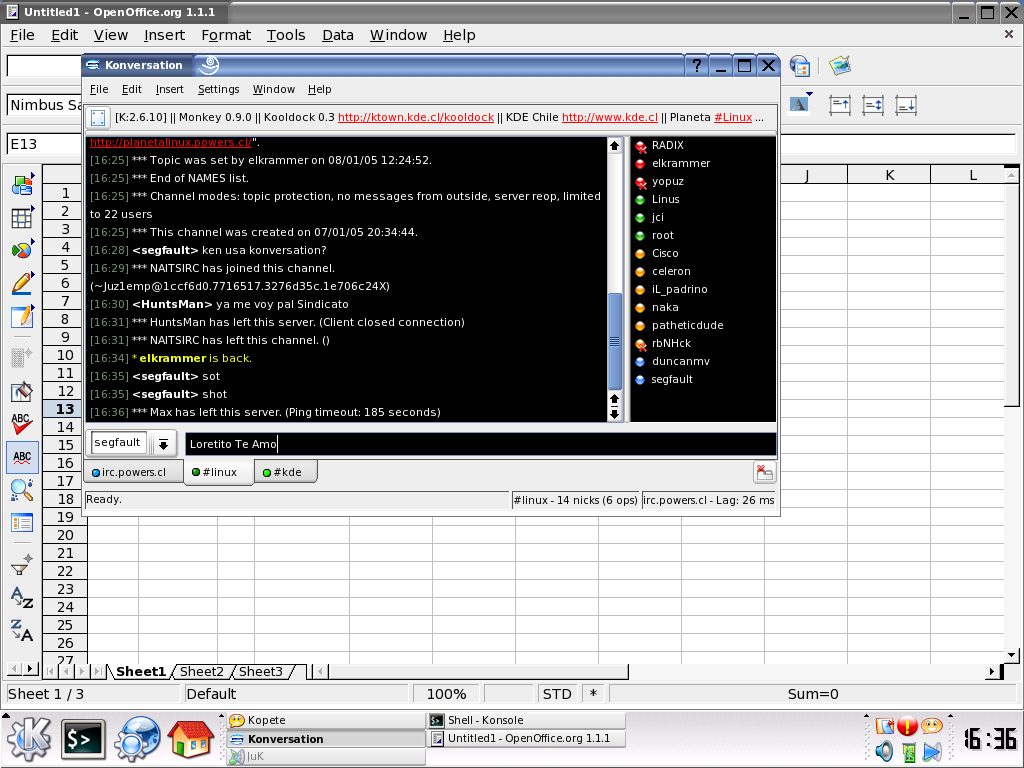The height and width of the screenshot is (768, 1024).
Task: Click the Insert Cells icon in OpenOffice sidebar
Action: click(22, 185)
